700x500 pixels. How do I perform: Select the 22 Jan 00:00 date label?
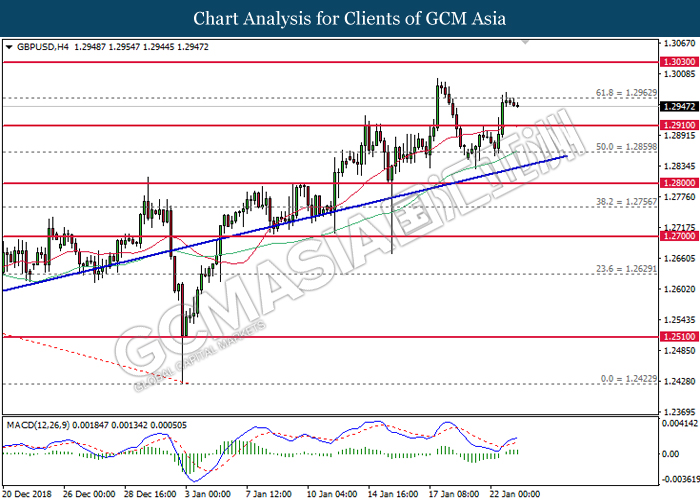coord(515,494)
